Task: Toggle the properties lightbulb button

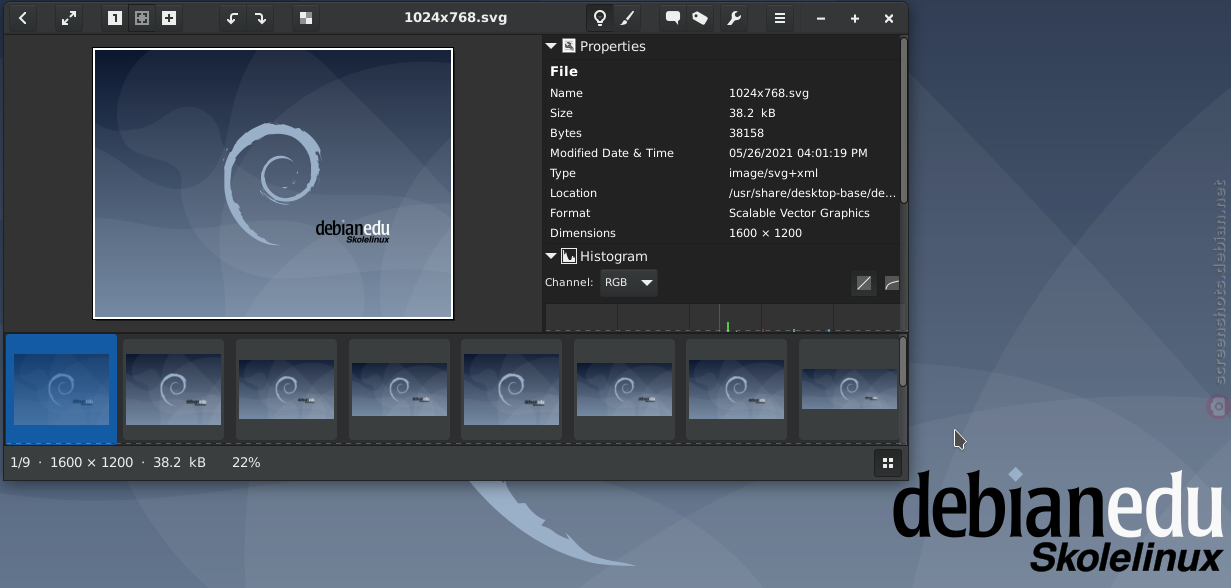Action: click(x=600, y=18)
